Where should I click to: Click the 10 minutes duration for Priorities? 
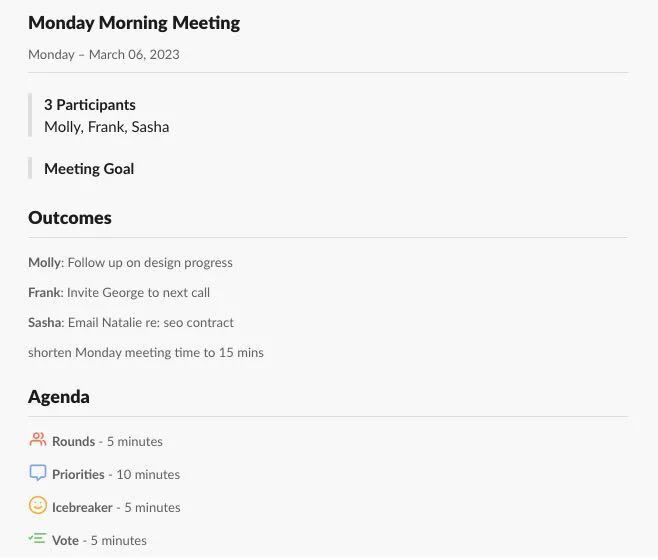coord(148,474)
